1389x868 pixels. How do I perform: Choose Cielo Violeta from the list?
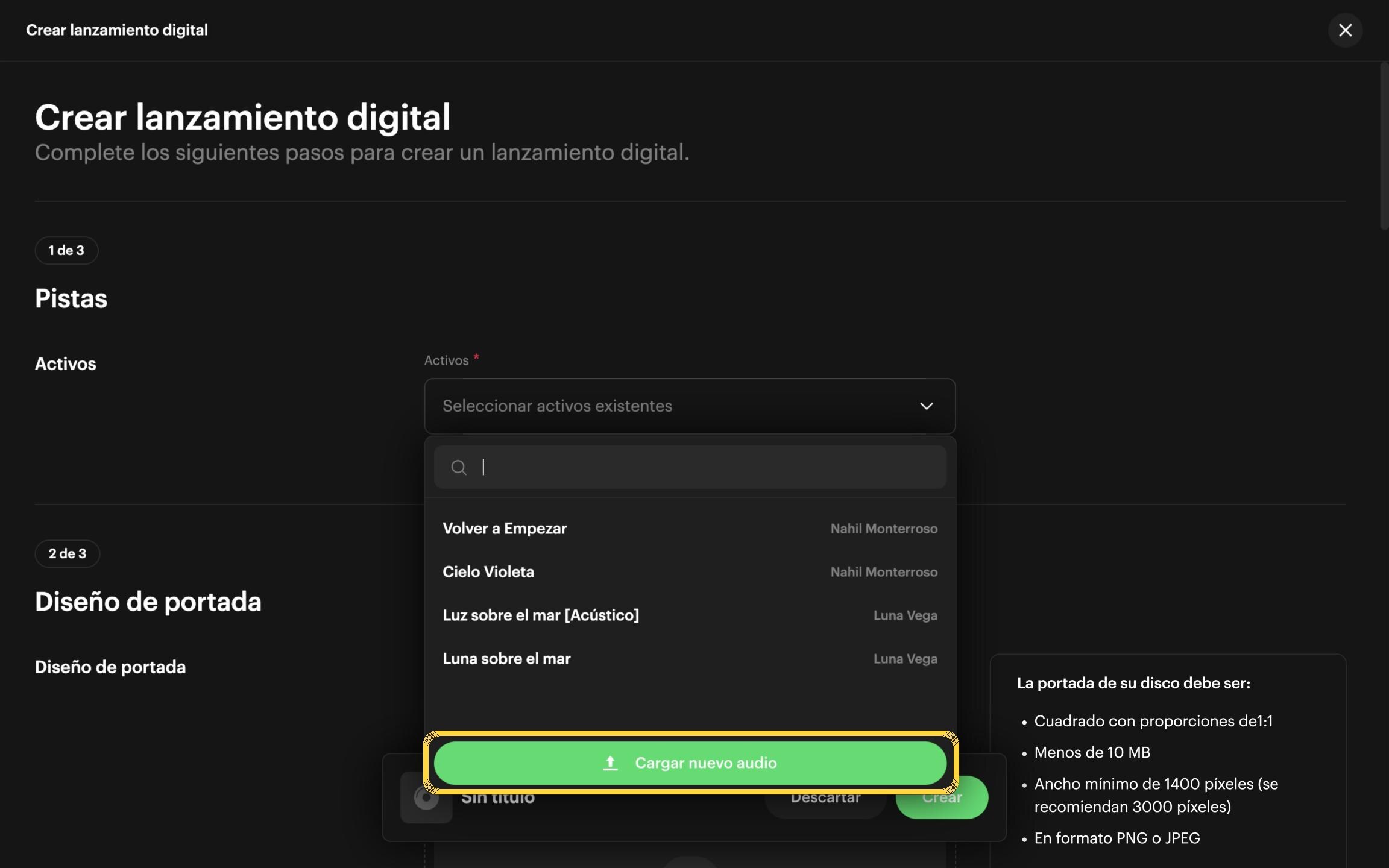point(690,572)
